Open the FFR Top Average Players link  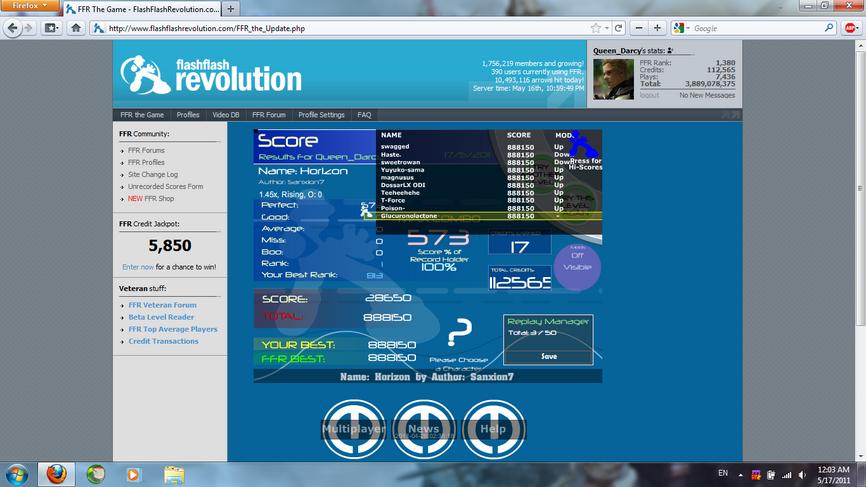(173, 329)
